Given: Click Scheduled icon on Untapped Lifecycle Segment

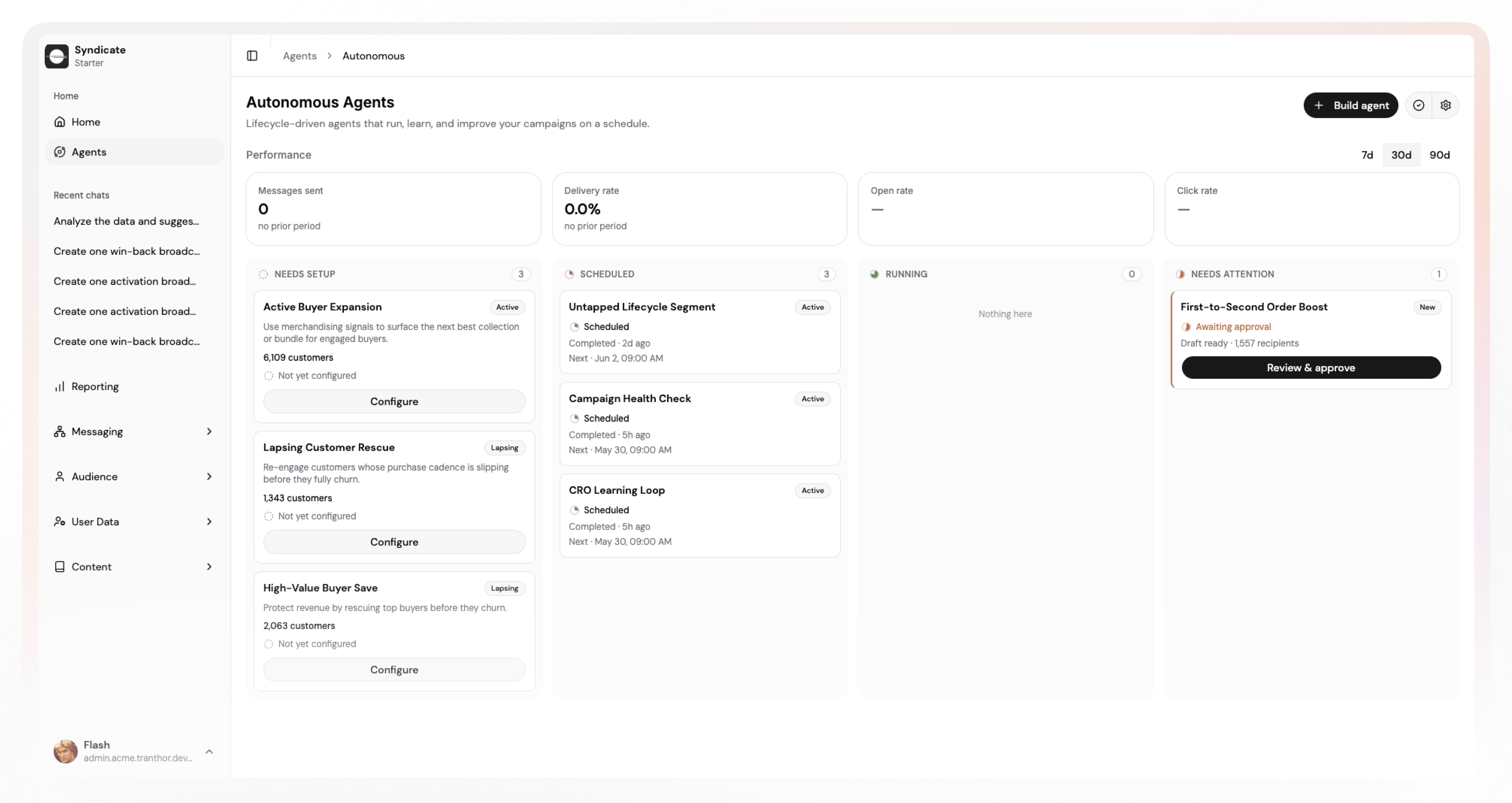Looking at the screenshot, I should (x=575, y=327).
